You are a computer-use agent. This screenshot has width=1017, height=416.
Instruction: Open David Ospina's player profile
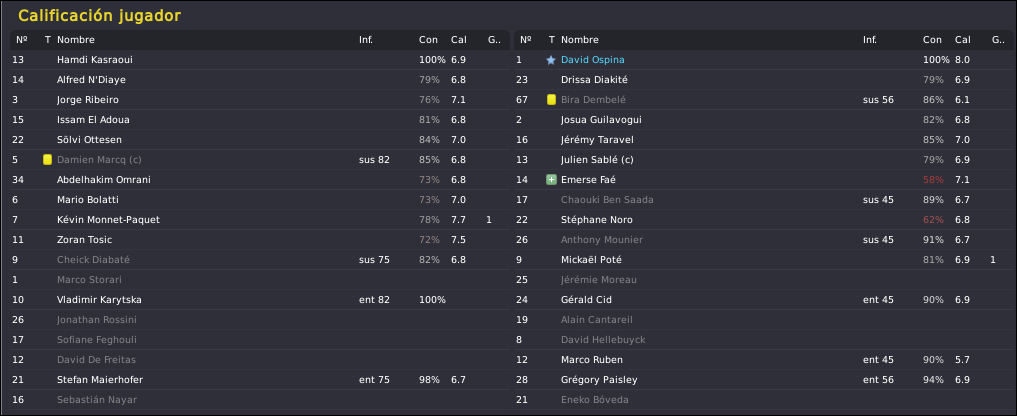click(592, 60)
